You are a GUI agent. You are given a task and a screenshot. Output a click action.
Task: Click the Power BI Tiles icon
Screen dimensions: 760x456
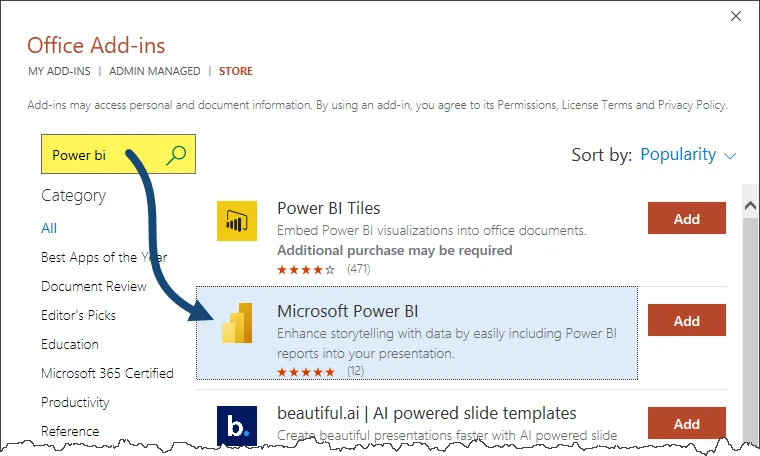coord(237,221)
